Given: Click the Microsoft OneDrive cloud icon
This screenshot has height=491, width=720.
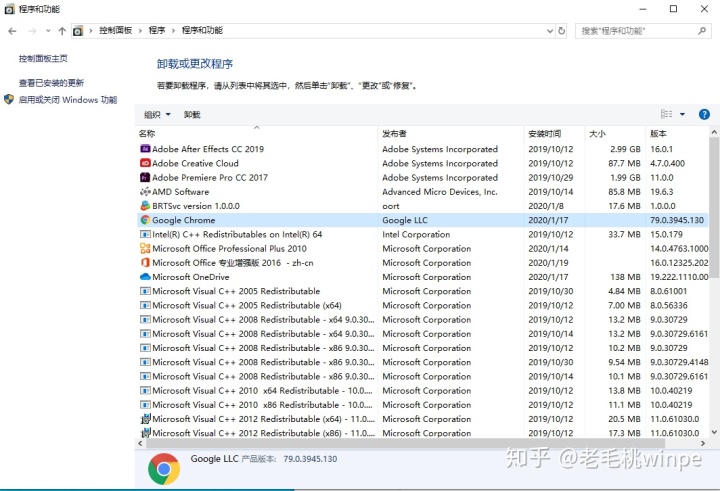Looking at the screenshot, I should [x=145, y=277].
